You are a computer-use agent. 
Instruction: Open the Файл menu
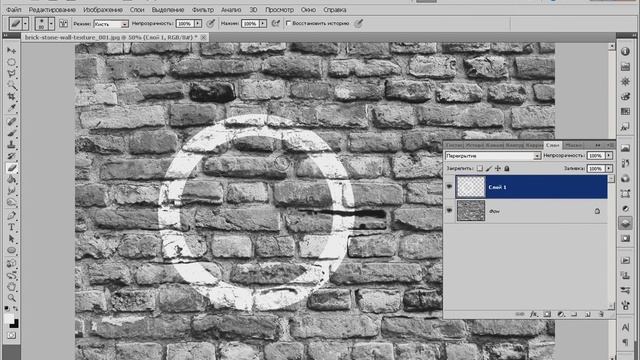click(14, 9)
